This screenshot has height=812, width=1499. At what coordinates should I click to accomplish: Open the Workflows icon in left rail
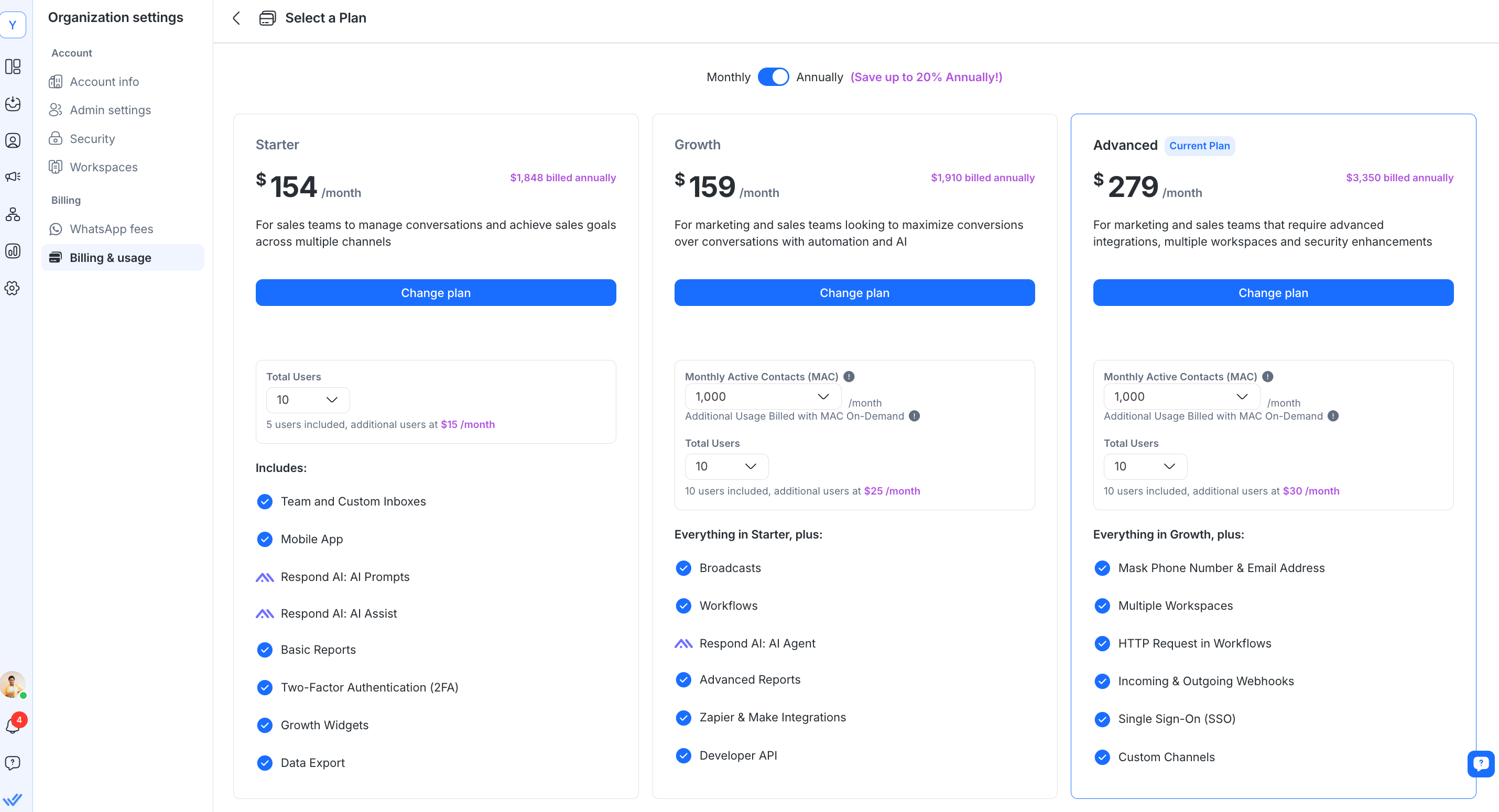click(x=13, y=214)
